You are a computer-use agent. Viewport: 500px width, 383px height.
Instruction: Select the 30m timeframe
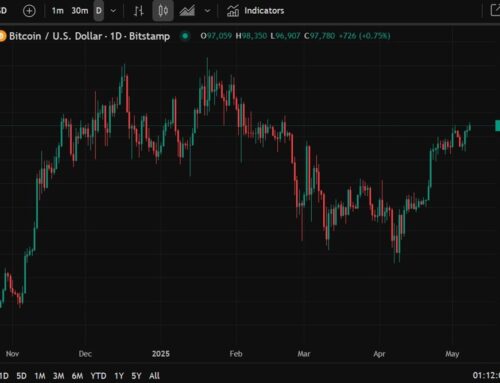[80, 11]
